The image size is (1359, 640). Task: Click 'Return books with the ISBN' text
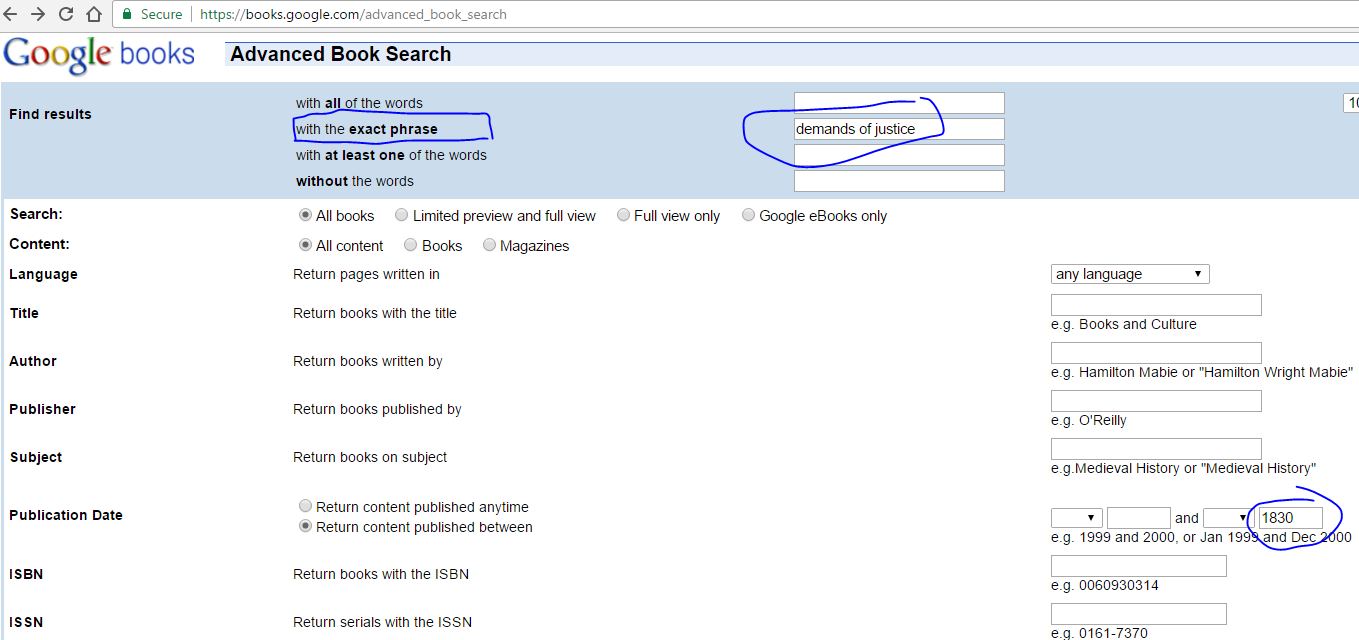pyautogui.click(x=381, y=574)
